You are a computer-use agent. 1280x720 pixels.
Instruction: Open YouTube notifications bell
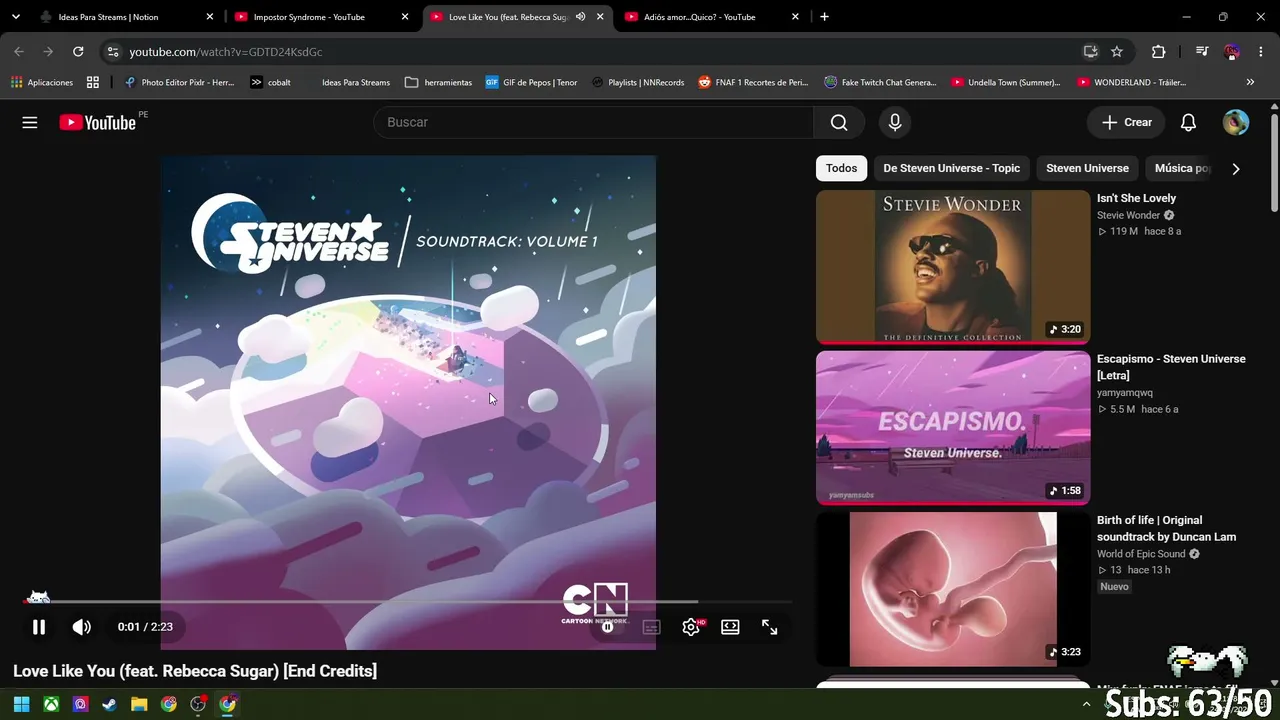[x=1188, y=122]
